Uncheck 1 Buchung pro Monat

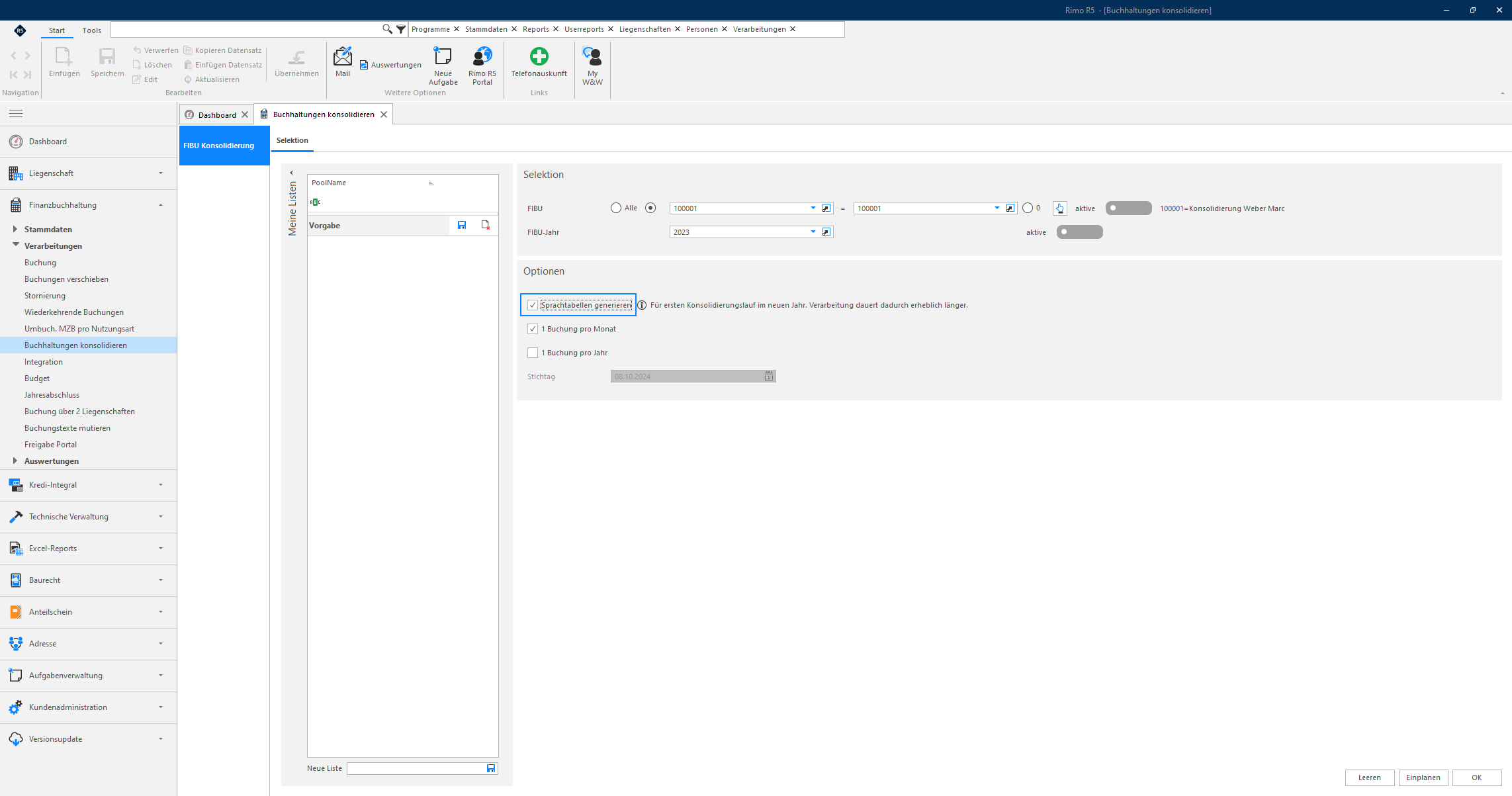(533, 329)
